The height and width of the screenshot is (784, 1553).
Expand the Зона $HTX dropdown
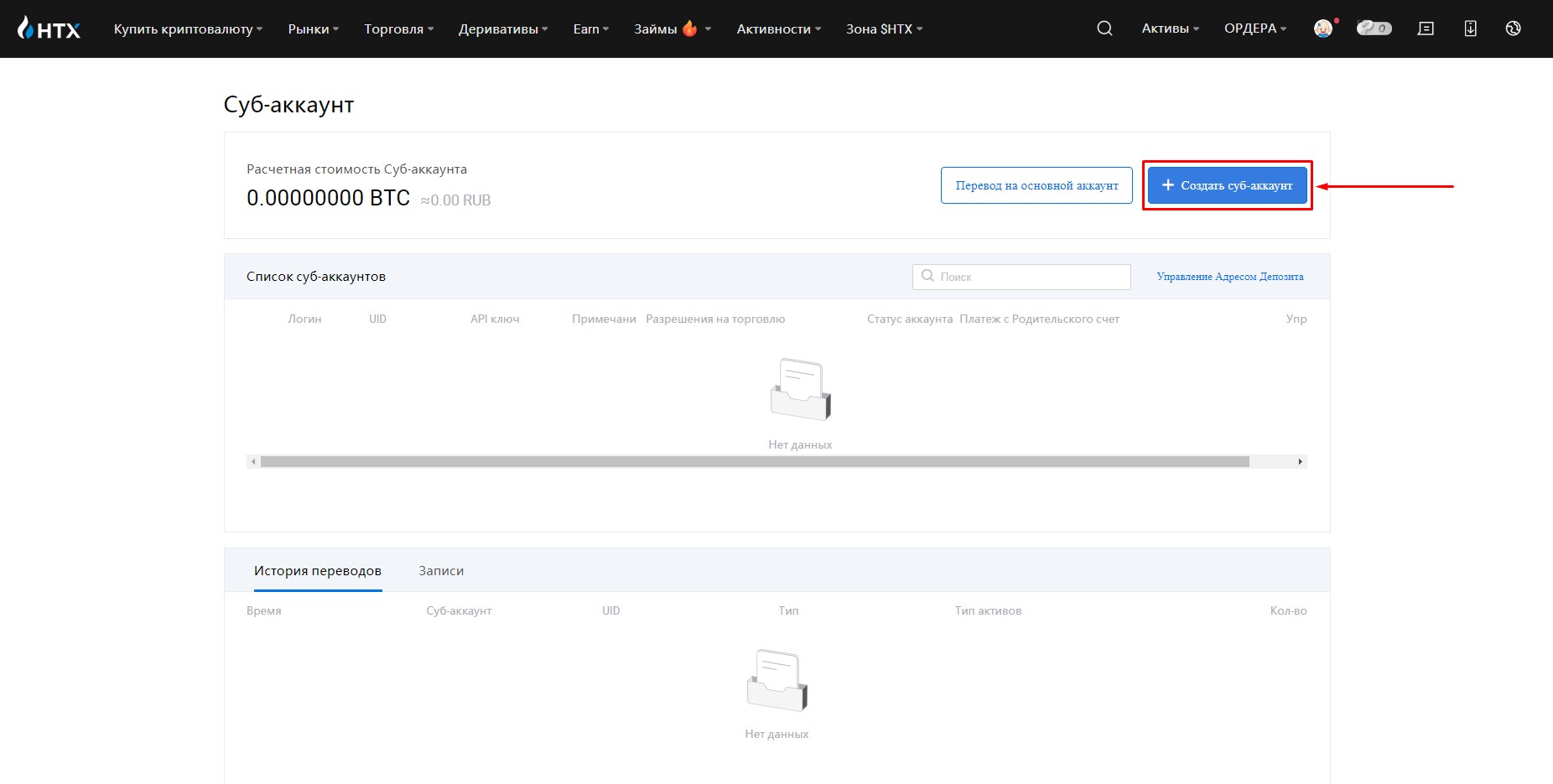(x=884, y=29)
